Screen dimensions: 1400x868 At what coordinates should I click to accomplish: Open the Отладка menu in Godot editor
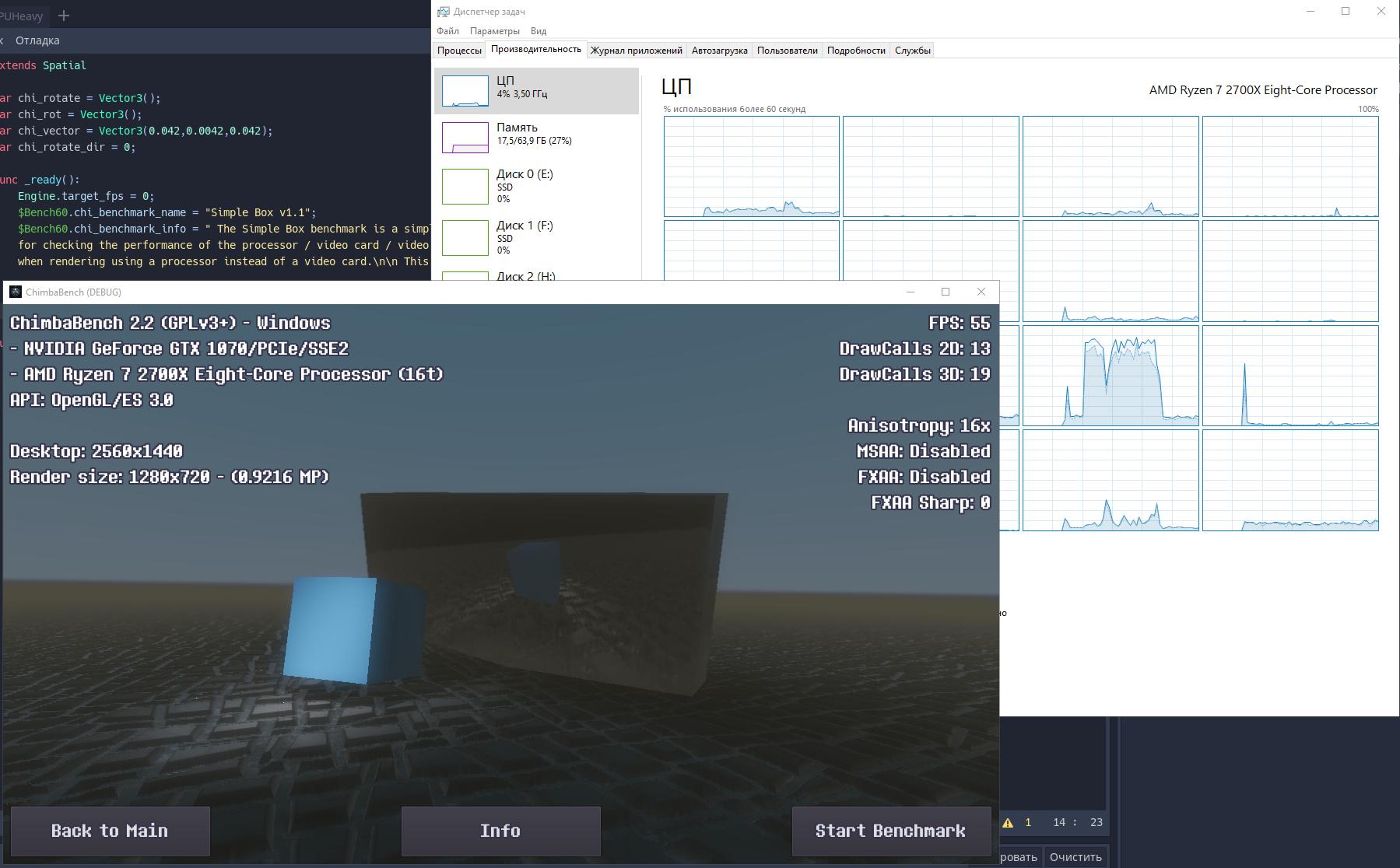[37, 40]
